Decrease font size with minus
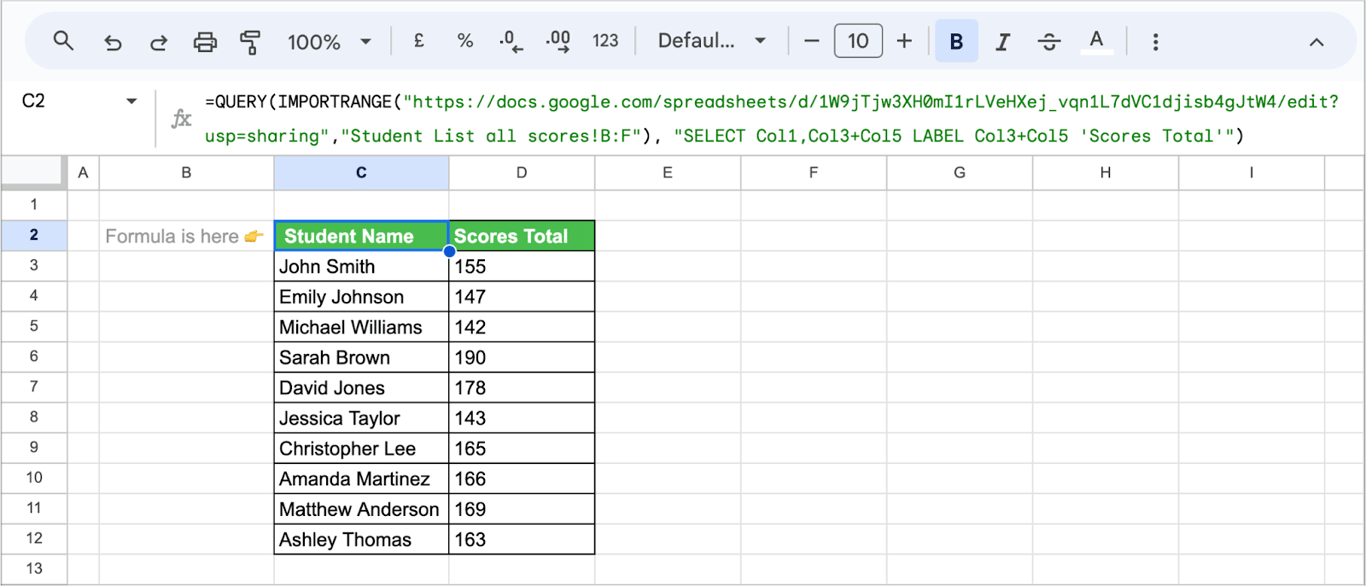The height and width of the screenshot is (586, 1366). 812,41
